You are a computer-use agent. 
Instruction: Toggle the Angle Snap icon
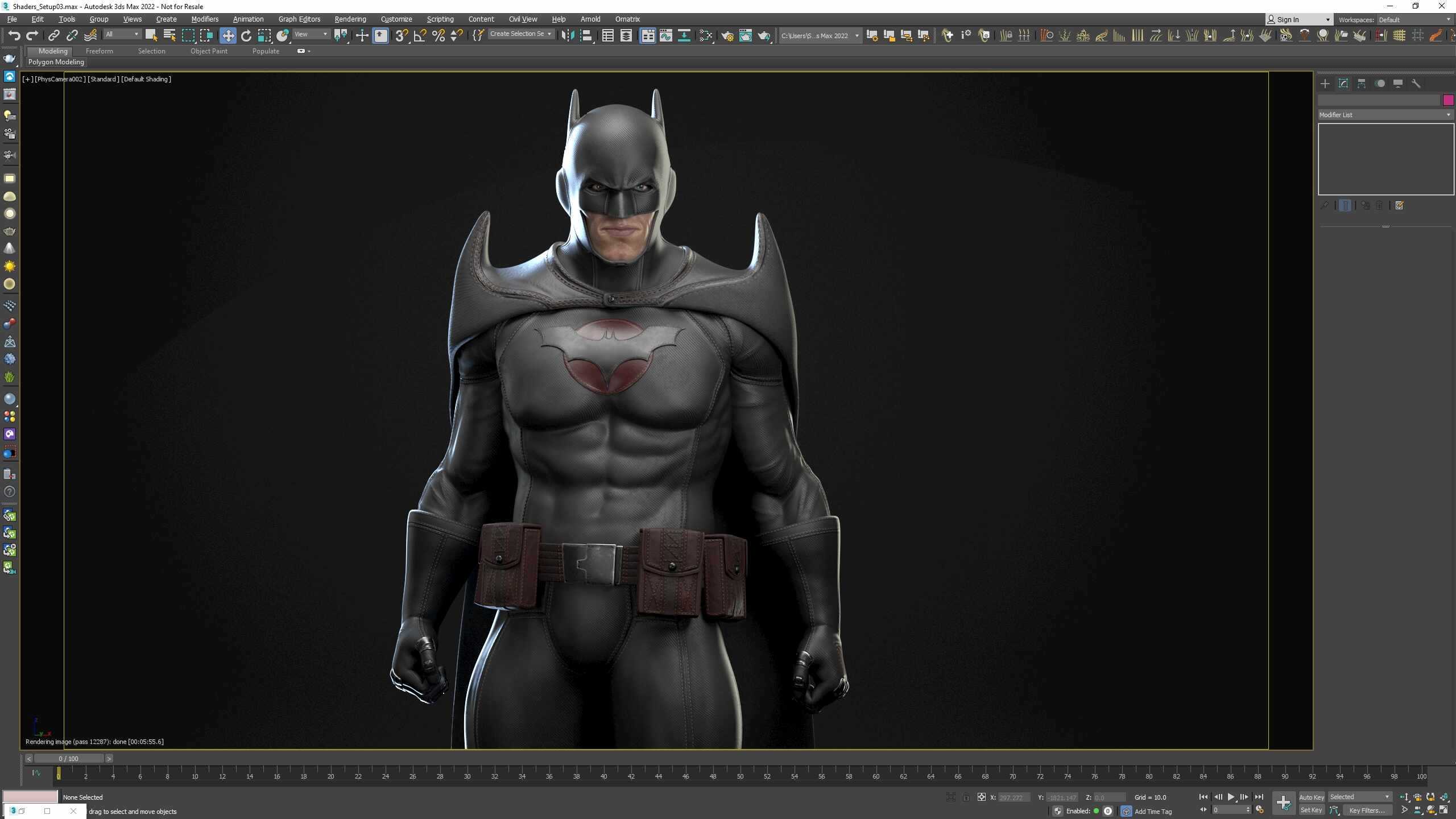[x=420, y=36]
